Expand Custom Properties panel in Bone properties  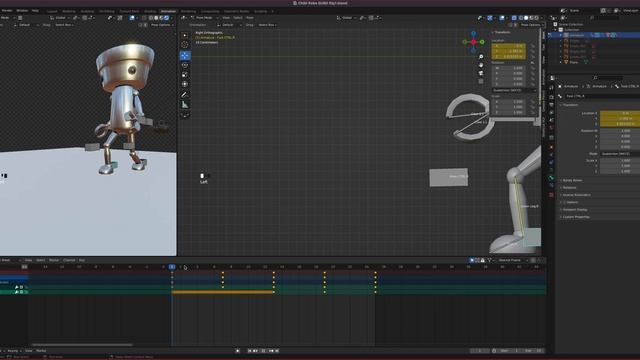[x=576, y=217]
